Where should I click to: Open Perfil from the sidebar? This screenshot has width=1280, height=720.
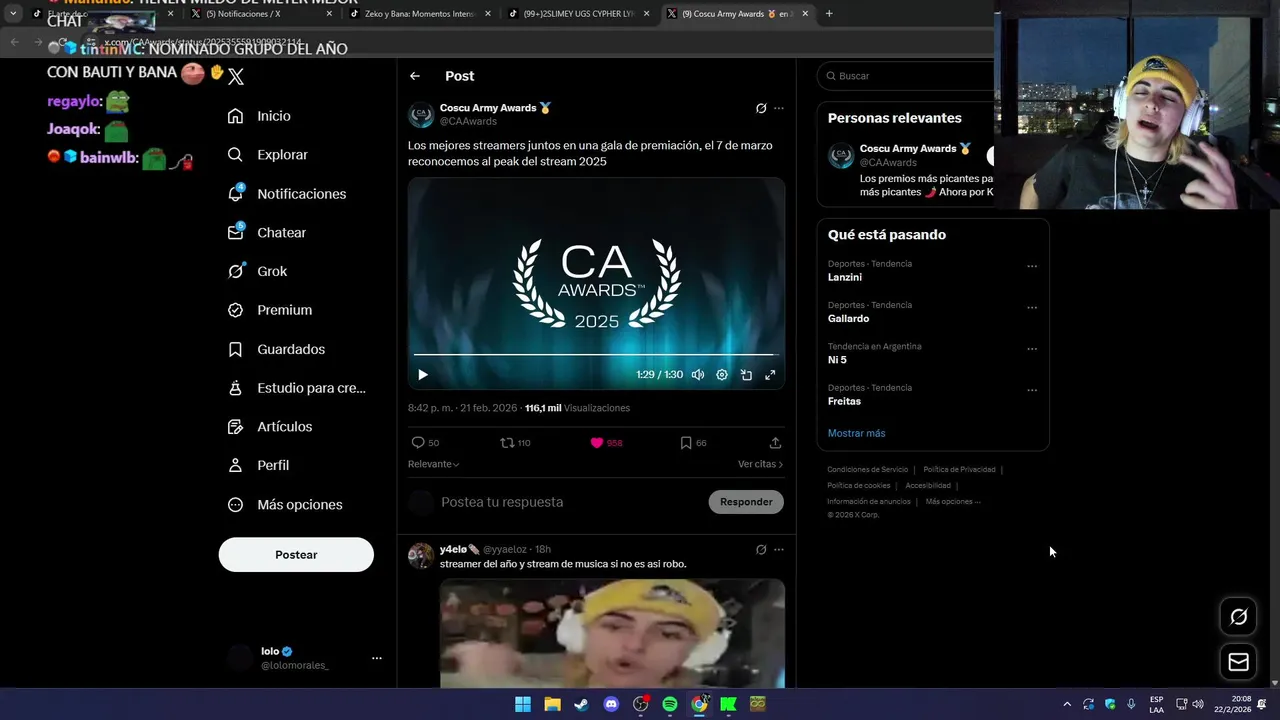[x=259, y=465]
